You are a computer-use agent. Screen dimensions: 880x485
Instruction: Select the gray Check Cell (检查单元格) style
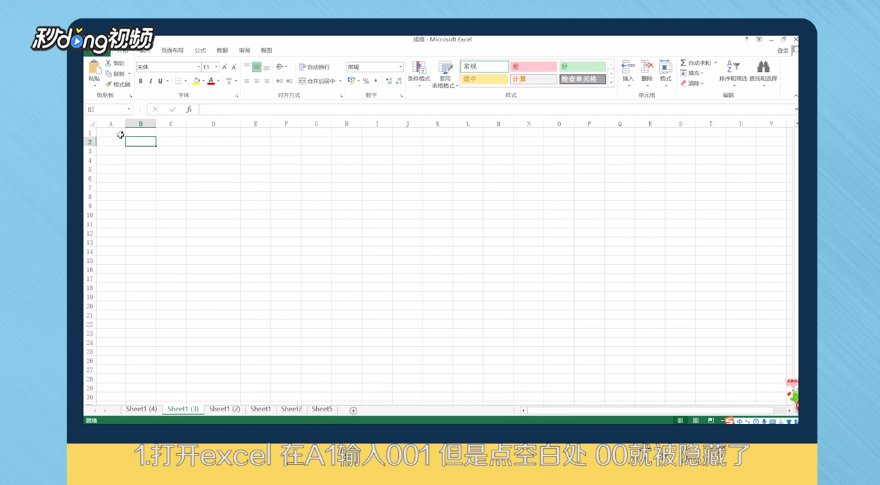coord(583,79)
